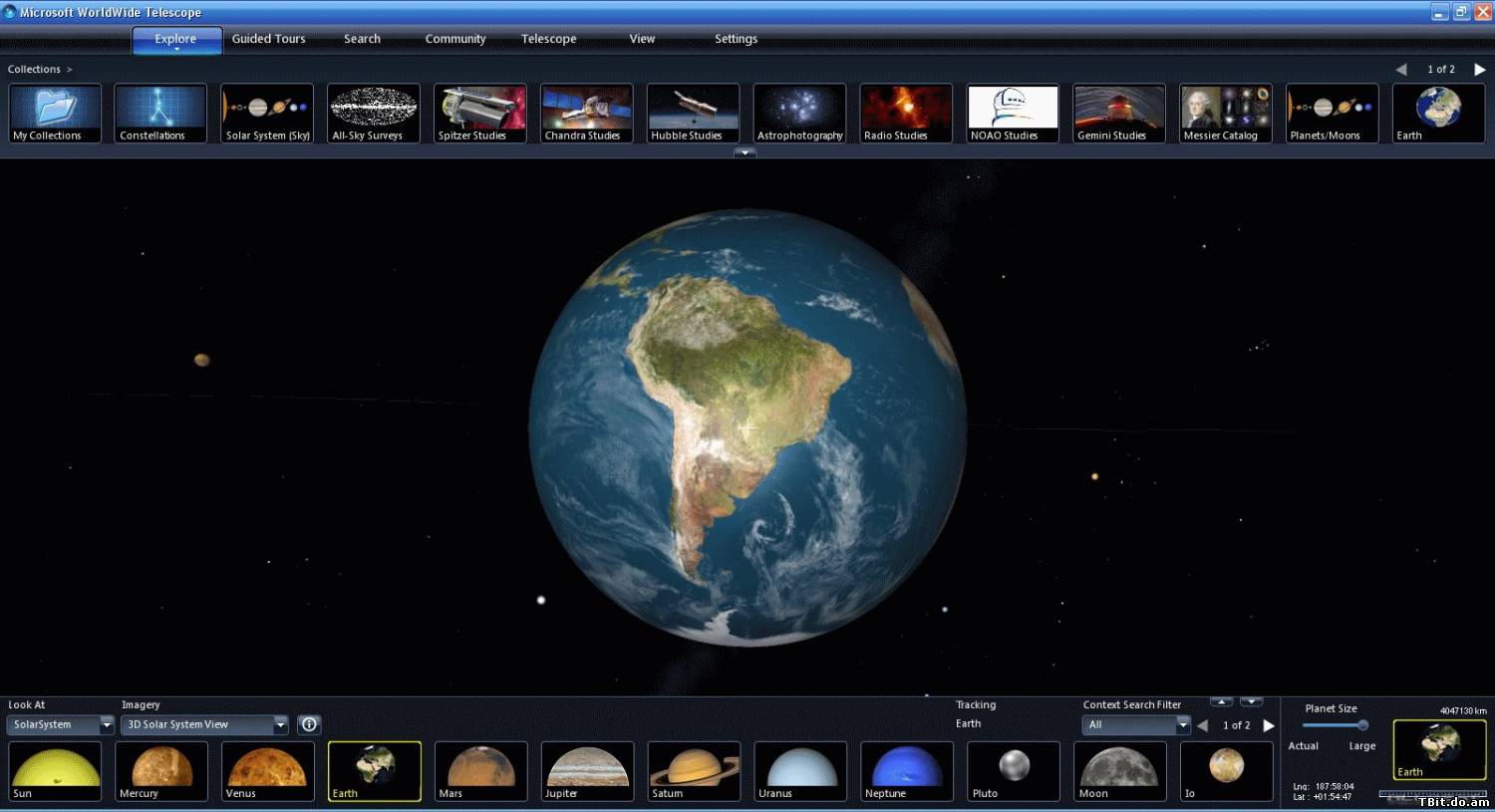The image size is (1495, 812).
Task: Click the down arrow above context panel
Action: coord(1252,701)
